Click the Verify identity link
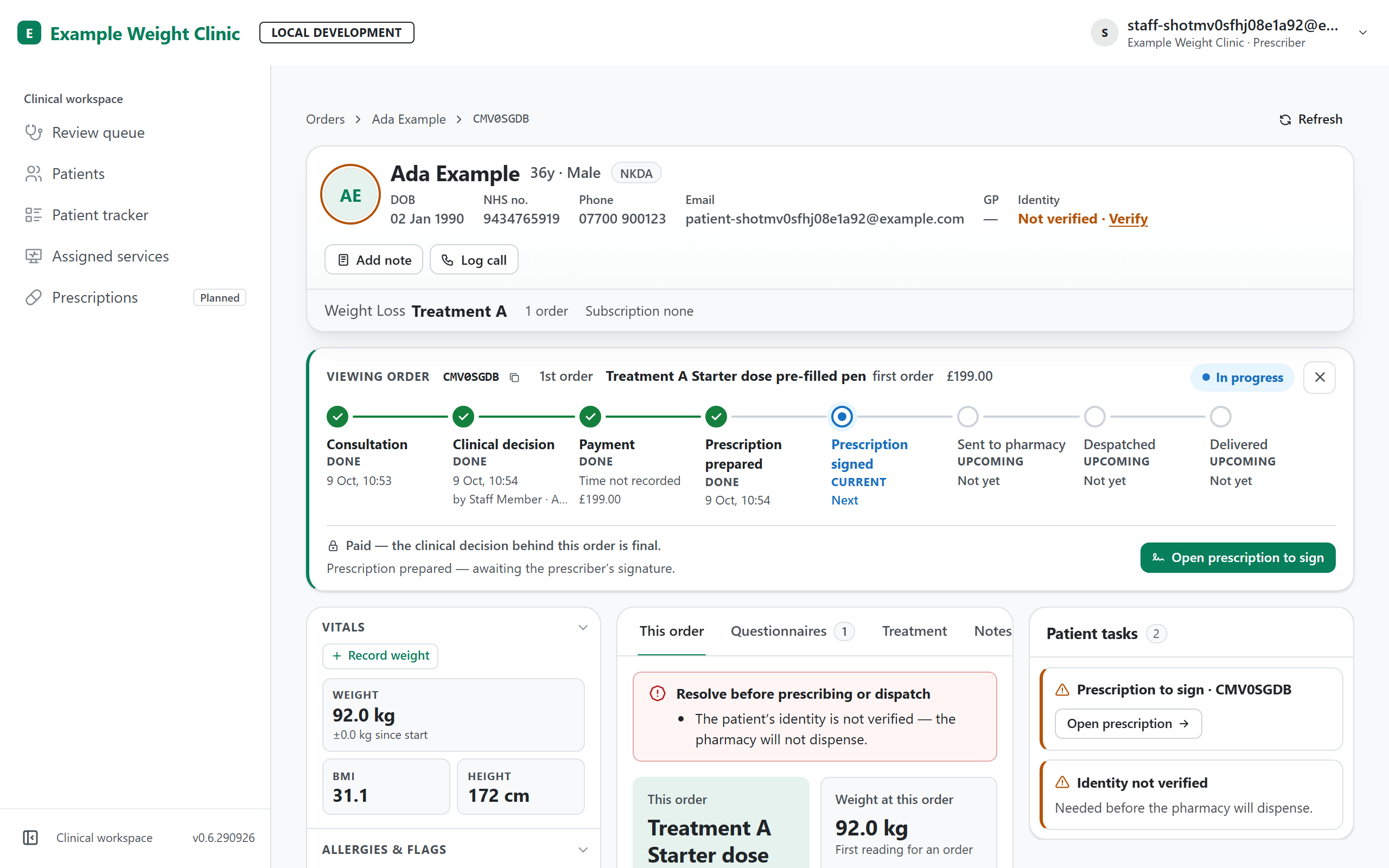The height and width of the screenshot is (868, 1389). (1128, 219)
